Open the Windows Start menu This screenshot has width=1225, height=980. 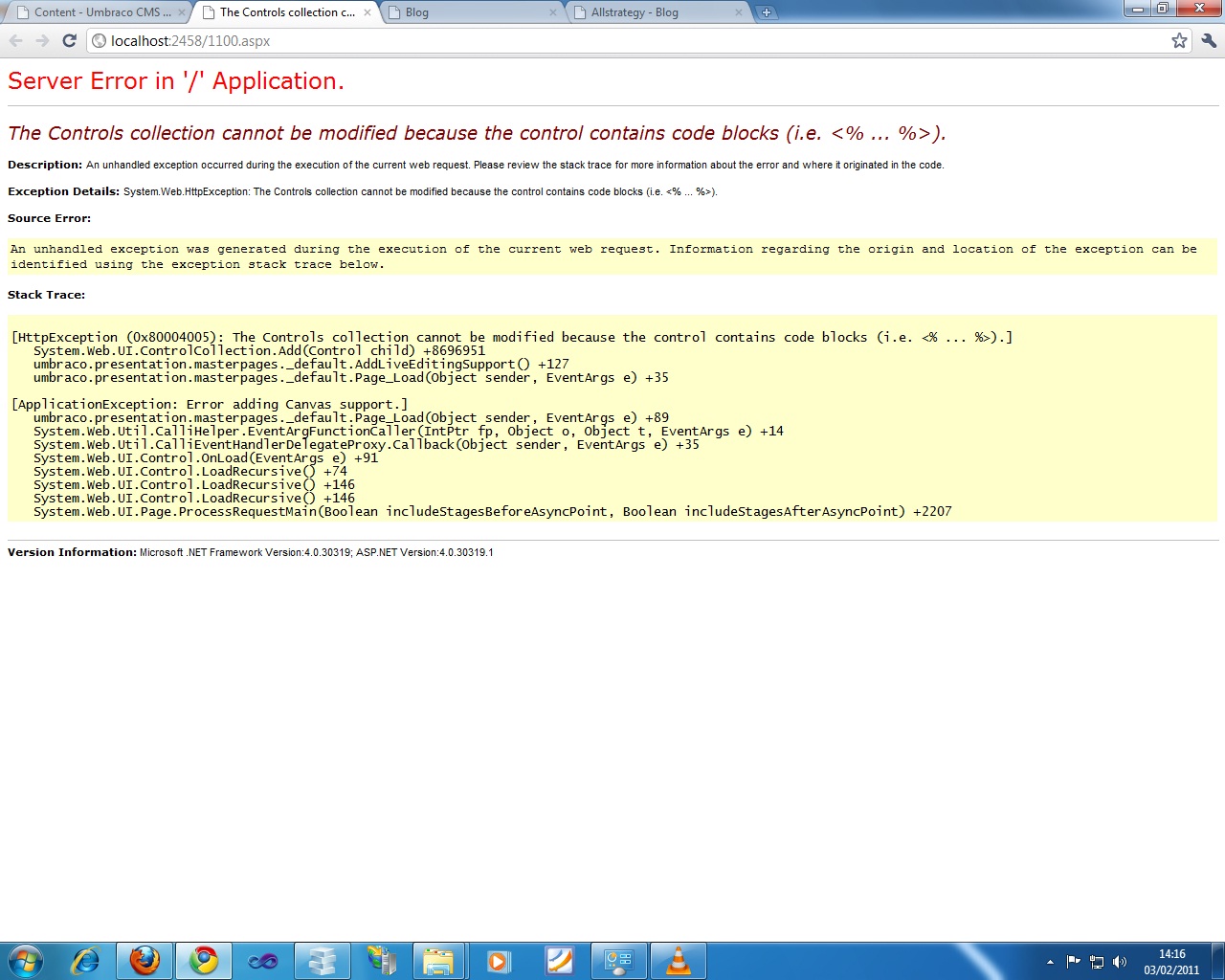(26, 961)
